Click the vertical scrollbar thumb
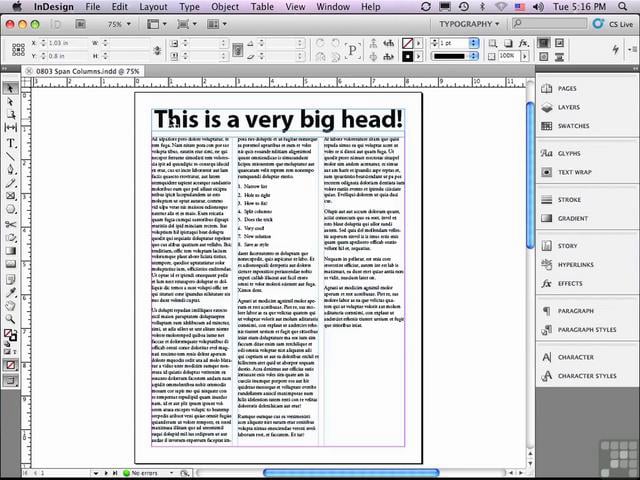The width and height of the screenshot is (640, 480). (530, 175)
